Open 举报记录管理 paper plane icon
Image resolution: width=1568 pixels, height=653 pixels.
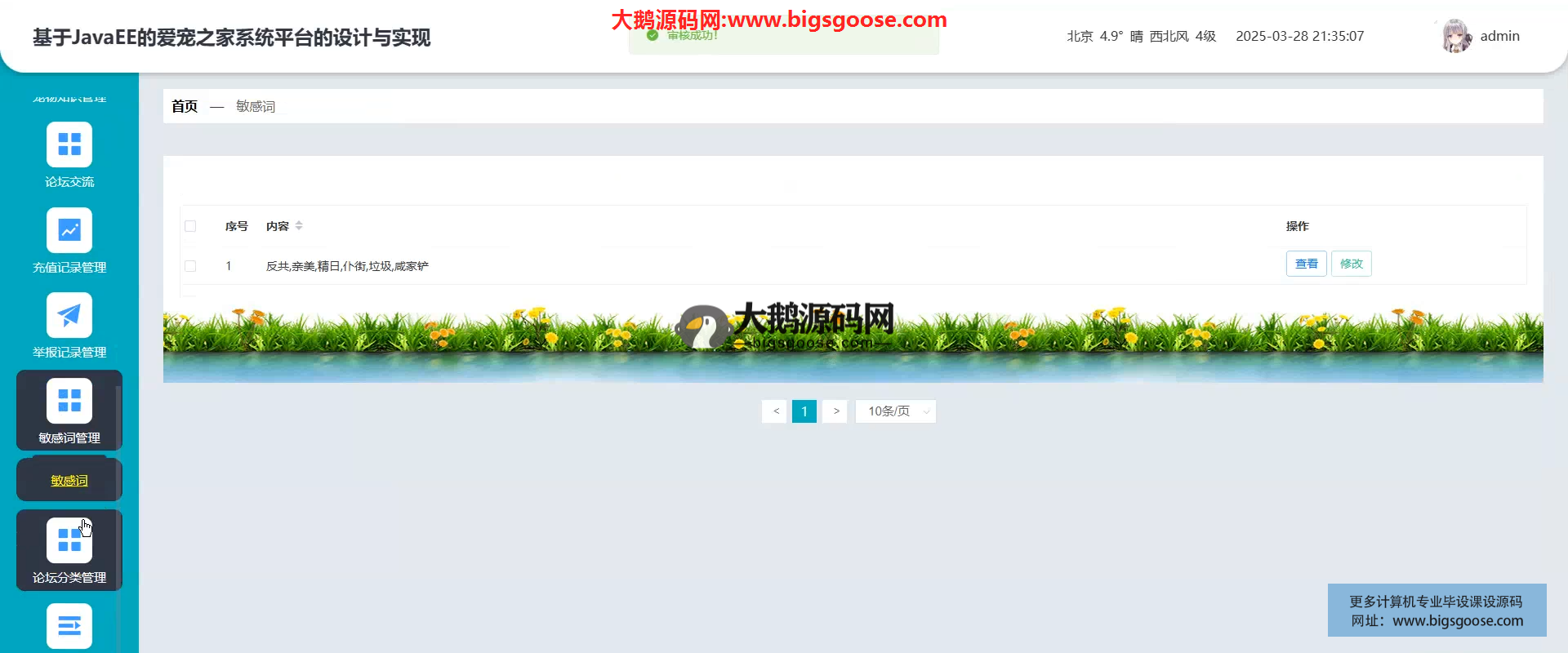69,315
